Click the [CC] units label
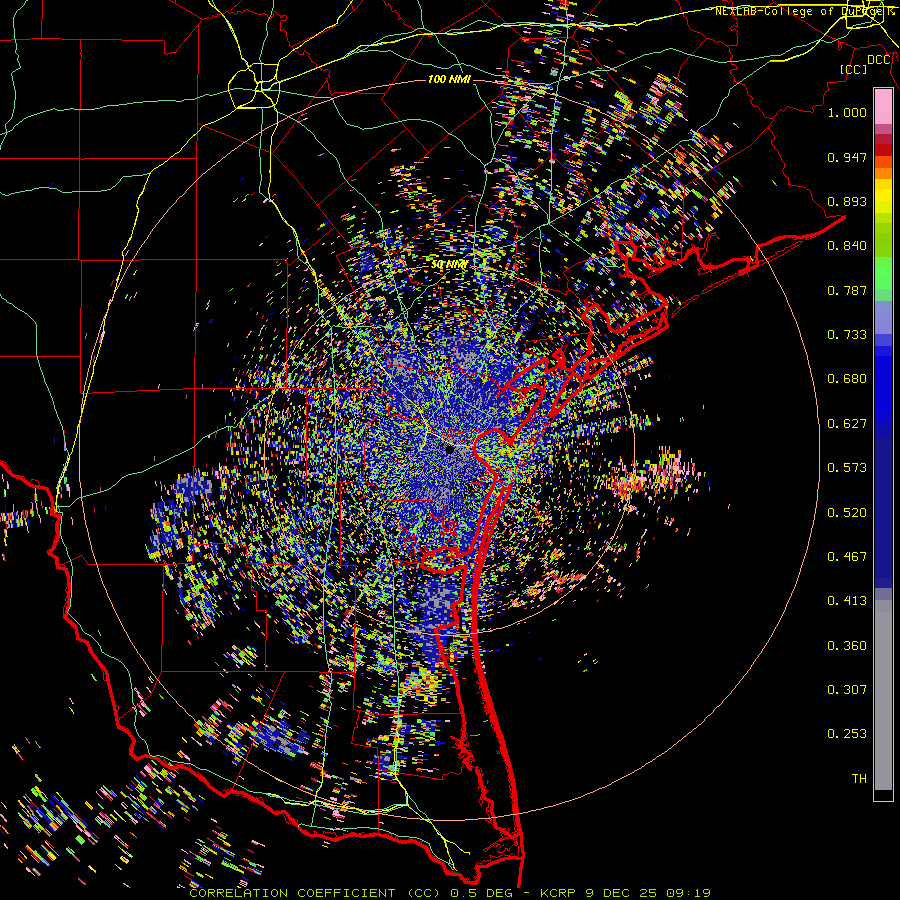The image size is (900, 900). coord(853,69)
